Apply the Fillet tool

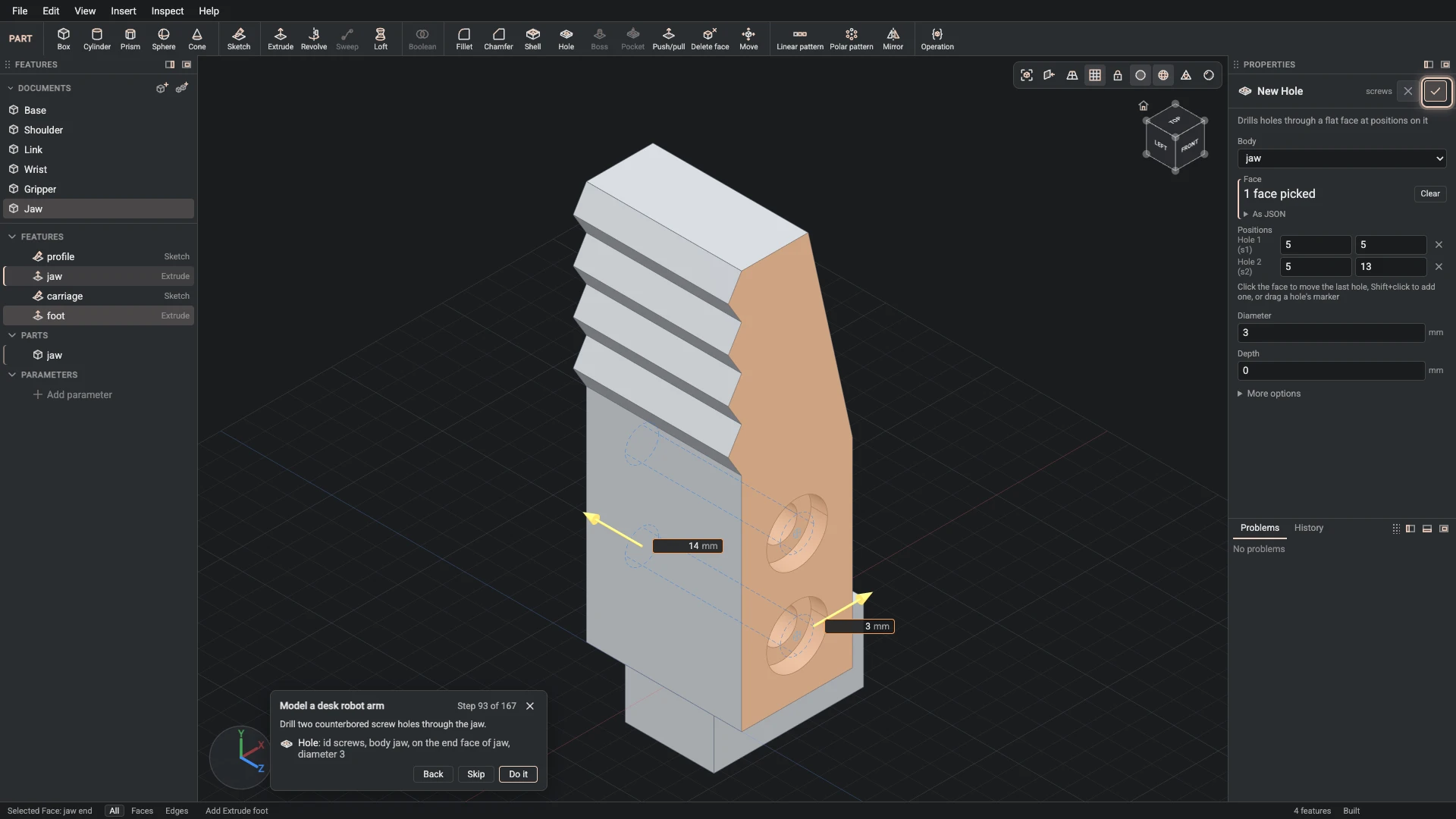(464, 39)
